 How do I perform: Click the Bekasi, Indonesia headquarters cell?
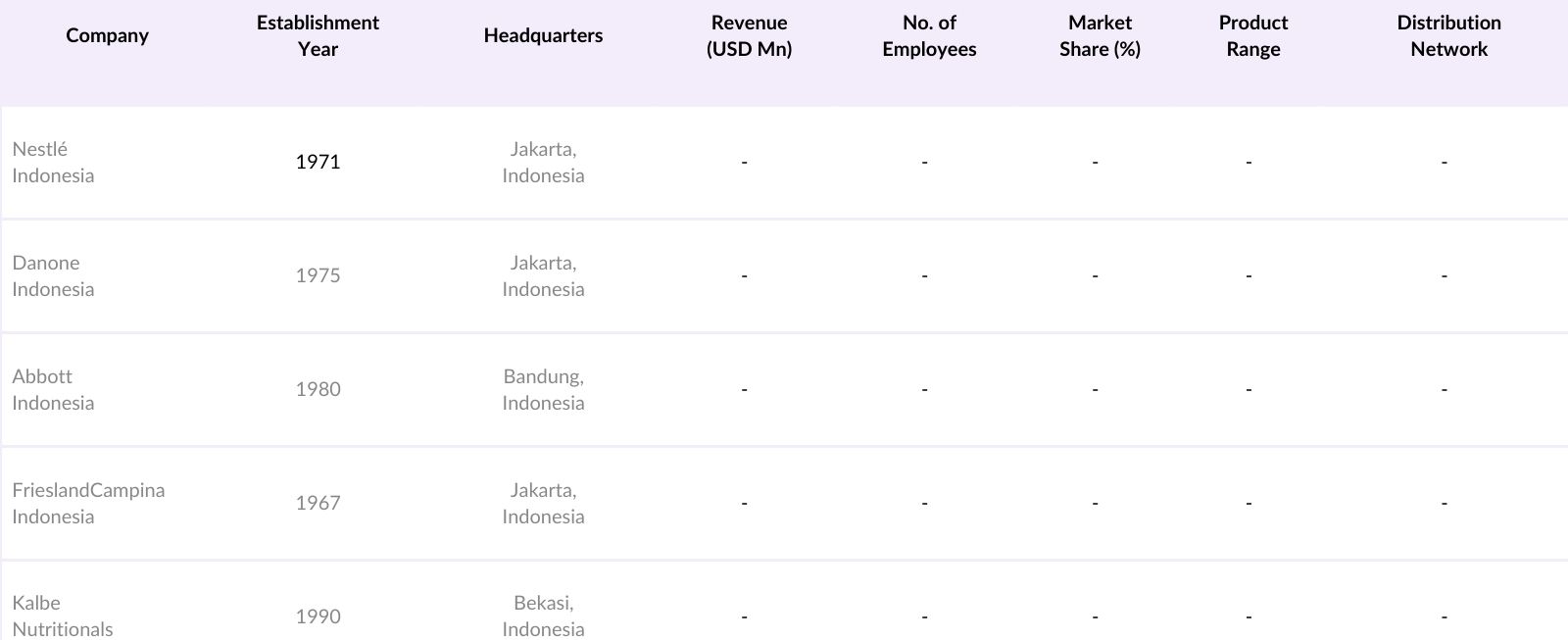543,615
